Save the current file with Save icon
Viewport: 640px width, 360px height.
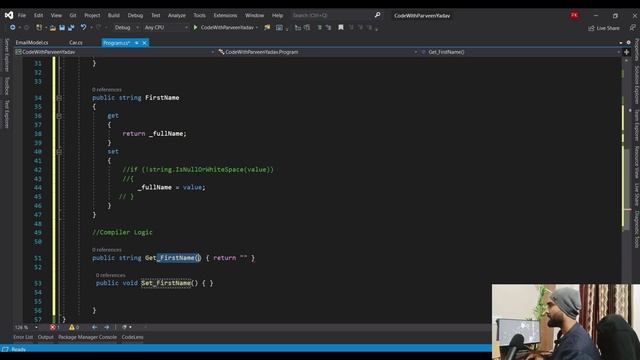point(62,27)
